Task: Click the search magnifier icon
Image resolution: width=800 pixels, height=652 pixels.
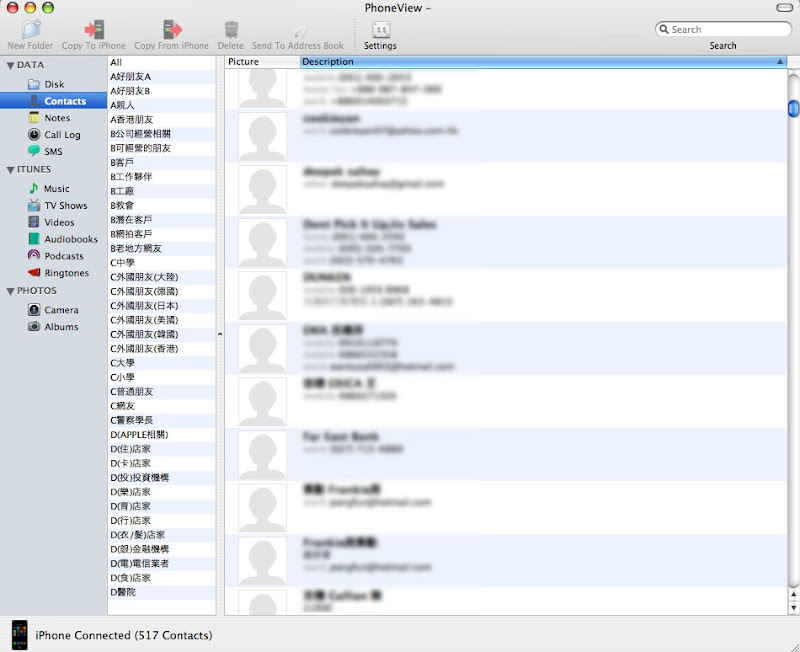Action: point(664,29)
